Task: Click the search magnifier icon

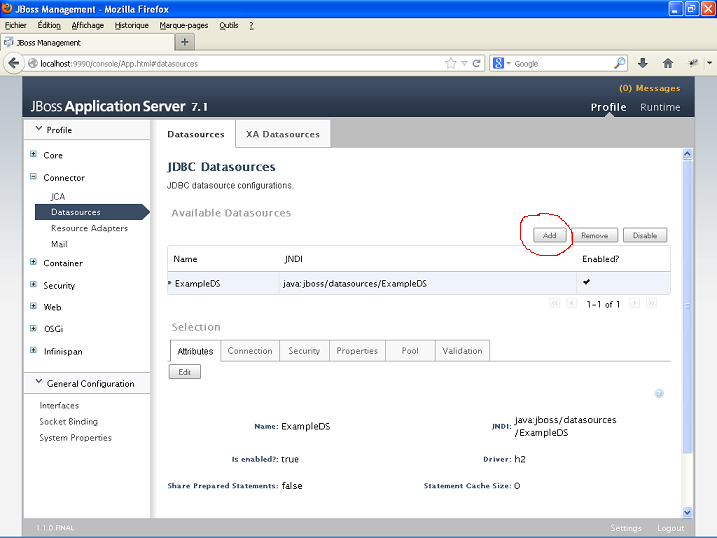Action: (x=620, y=63)
